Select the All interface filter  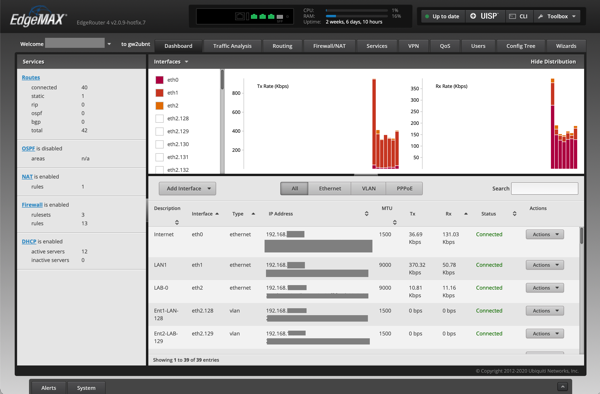click(294, 189)
